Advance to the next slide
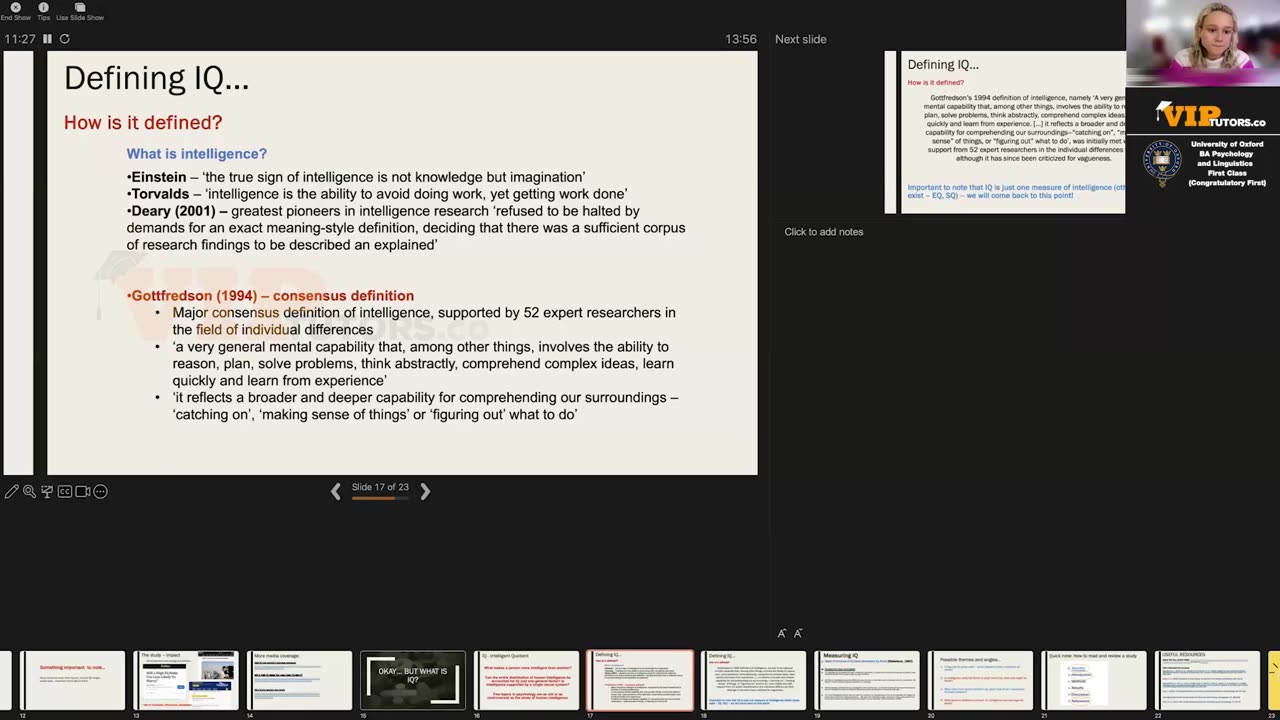The width and height of the screenshot is (1280, 720). click(425, 490)
